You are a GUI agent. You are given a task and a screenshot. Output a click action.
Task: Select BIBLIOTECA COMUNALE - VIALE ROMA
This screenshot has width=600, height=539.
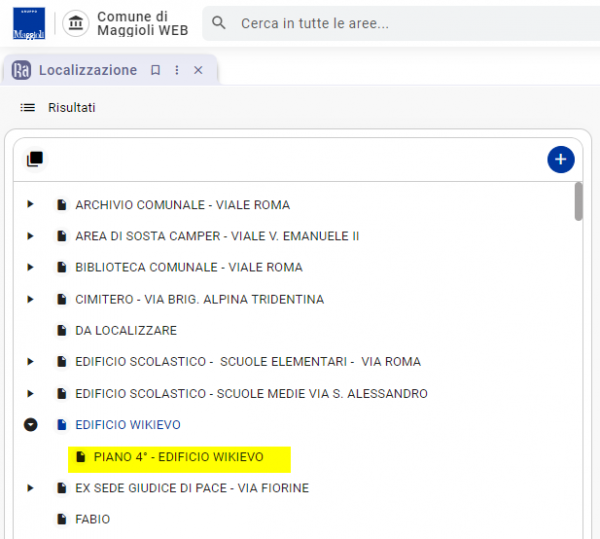click(189, 267)
